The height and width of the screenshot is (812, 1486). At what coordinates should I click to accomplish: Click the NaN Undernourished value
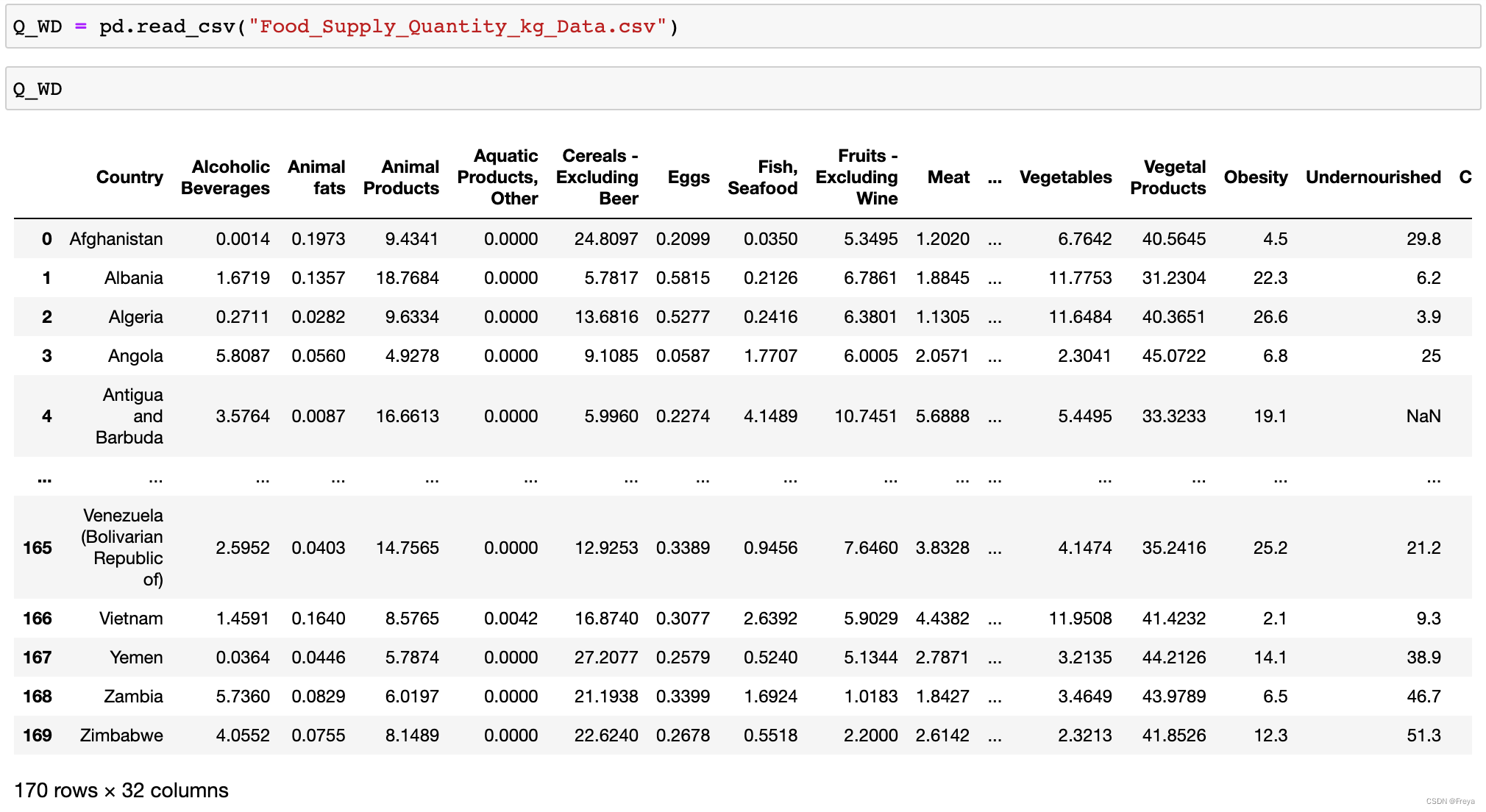pos(1423,416)
